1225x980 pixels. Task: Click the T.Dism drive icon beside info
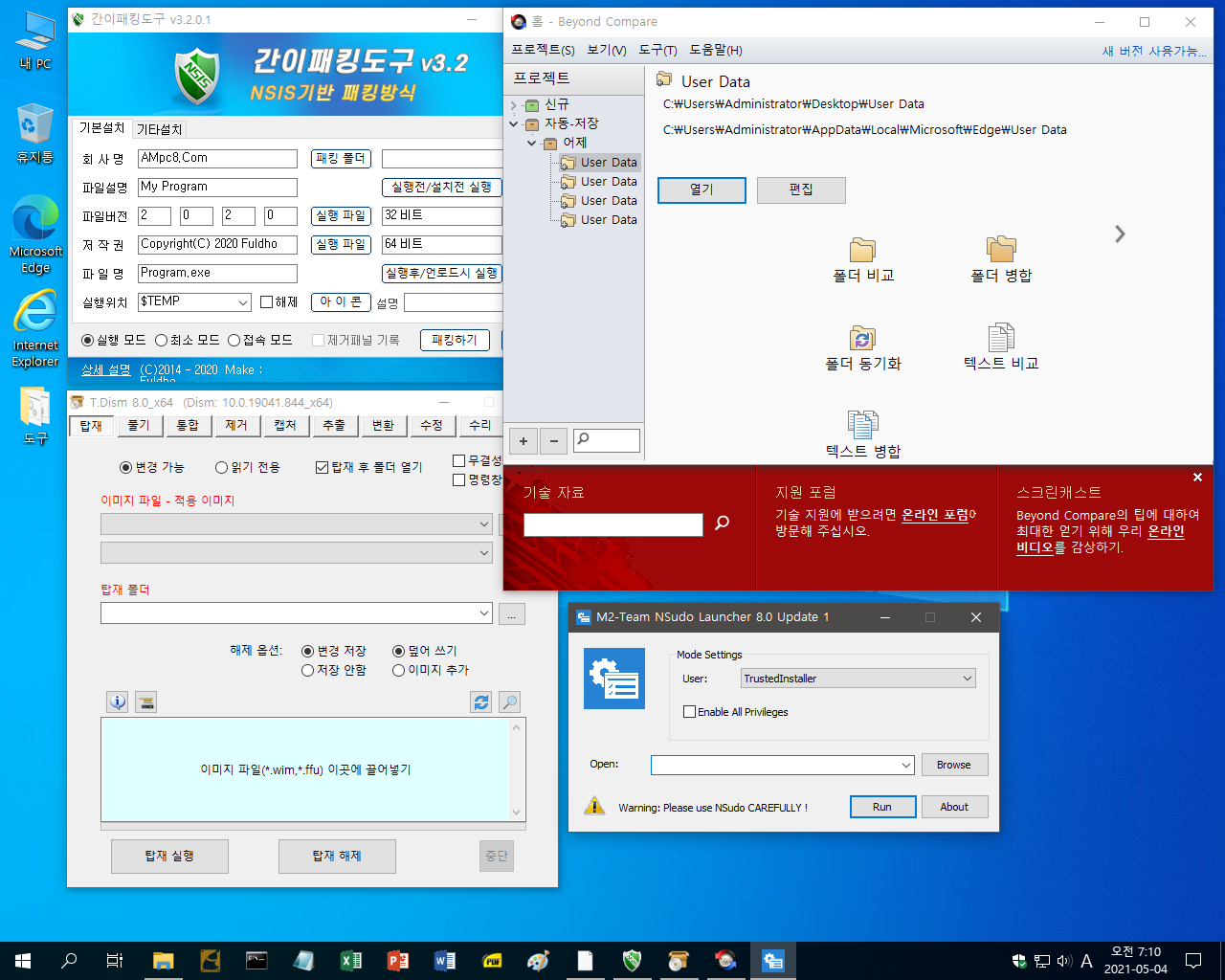(x=145, y=702)
